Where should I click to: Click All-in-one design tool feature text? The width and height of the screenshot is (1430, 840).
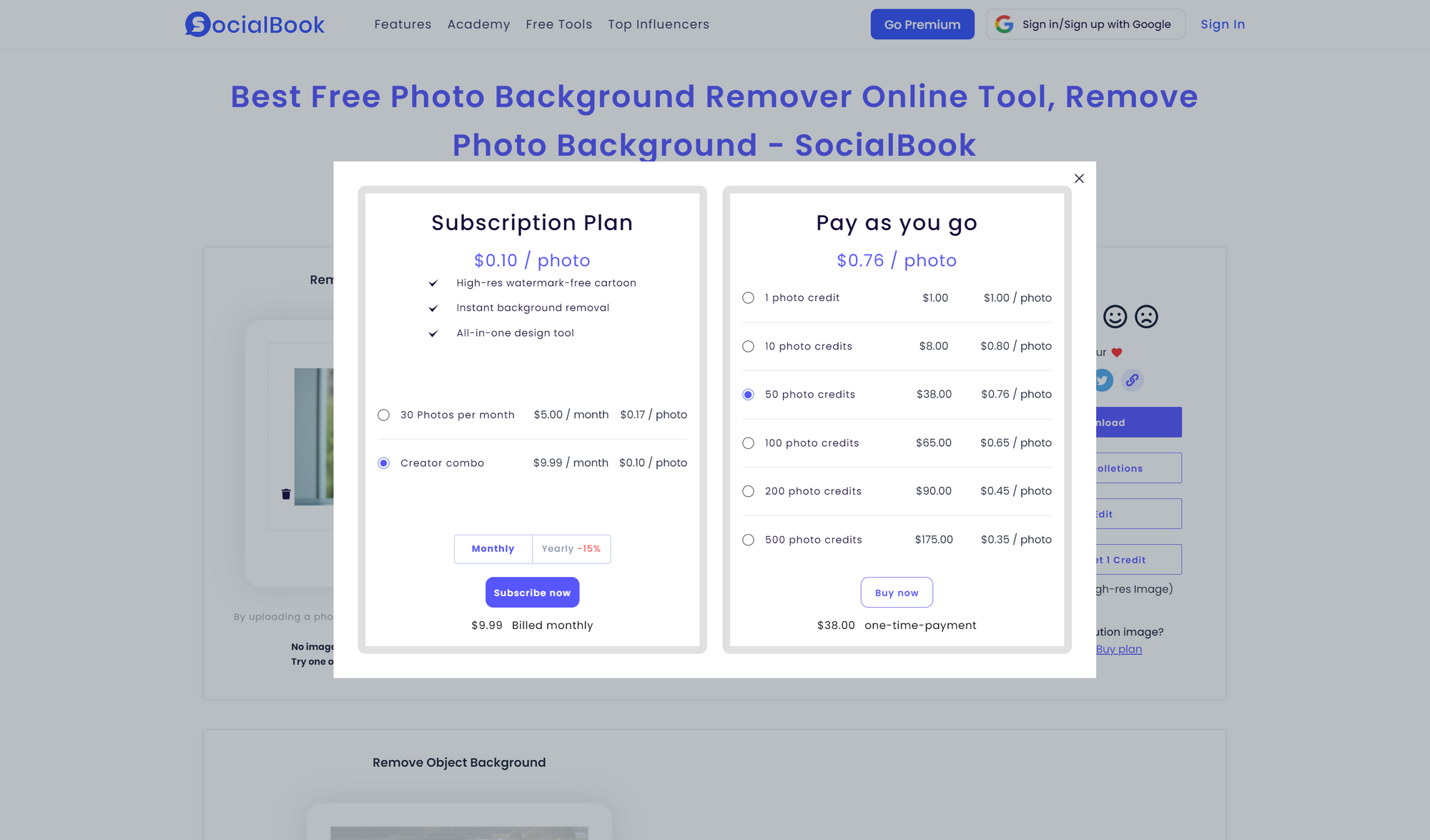pos(515,333)
